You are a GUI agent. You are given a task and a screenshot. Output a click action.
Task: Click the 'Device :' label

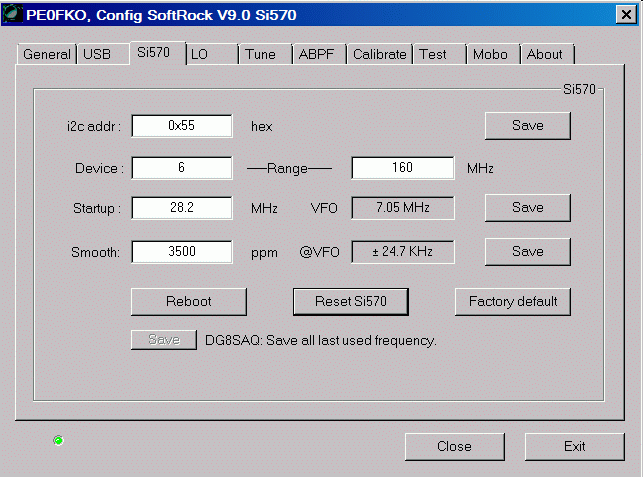[99, 168]
